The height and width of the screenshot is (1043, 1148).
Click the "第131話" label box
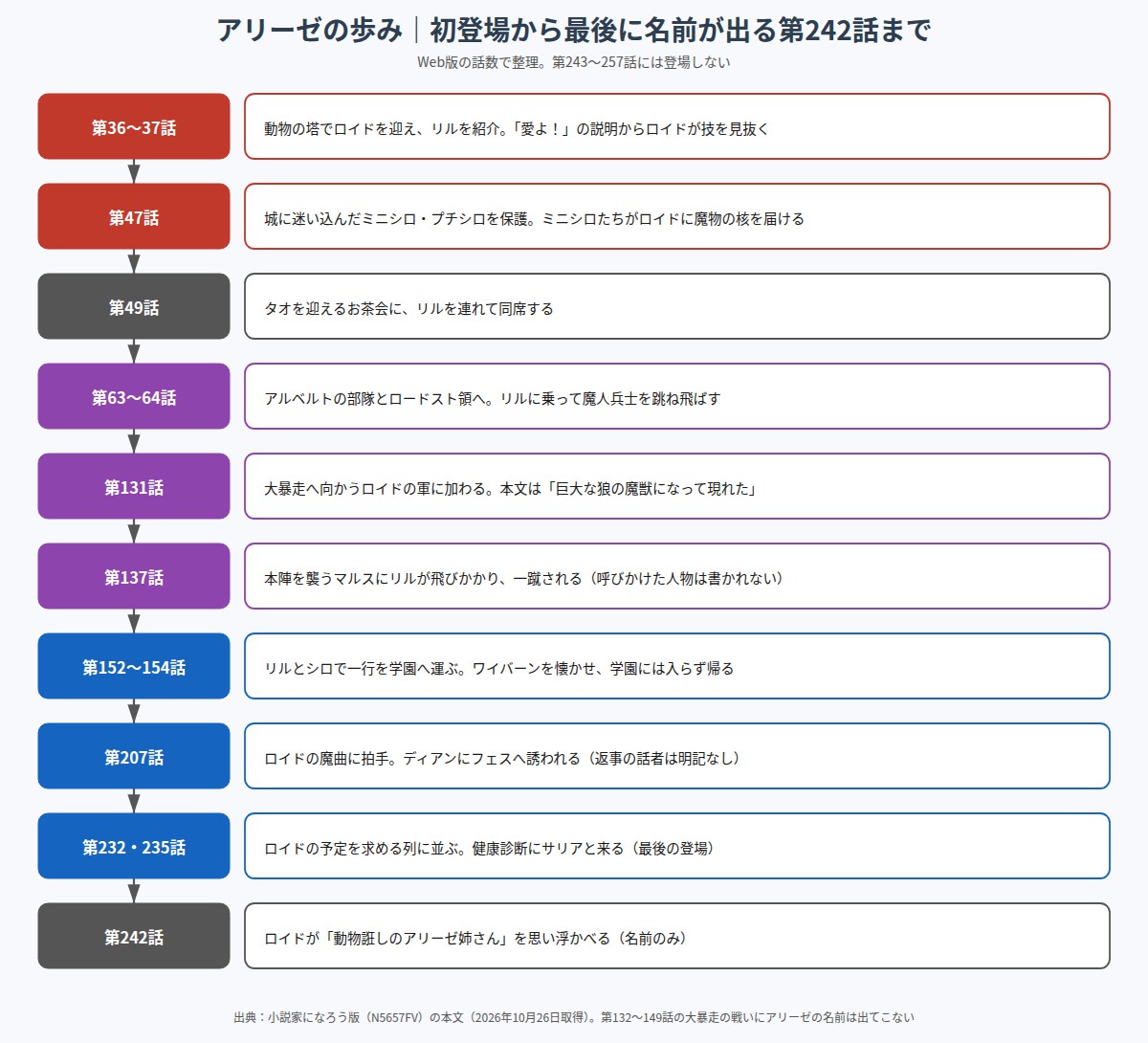pos(134,486)
